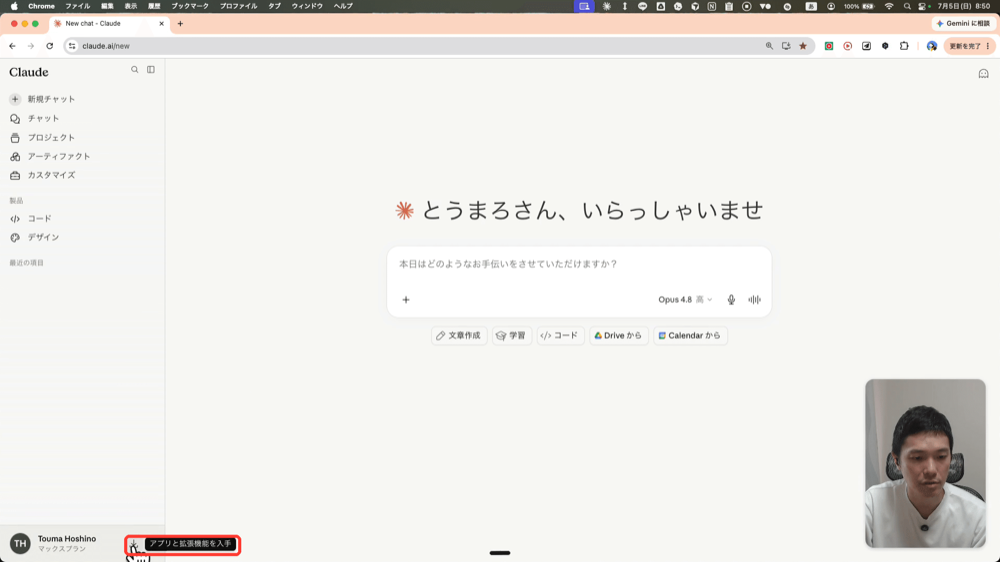Click the battery status indicator

[x=859, y=6]
